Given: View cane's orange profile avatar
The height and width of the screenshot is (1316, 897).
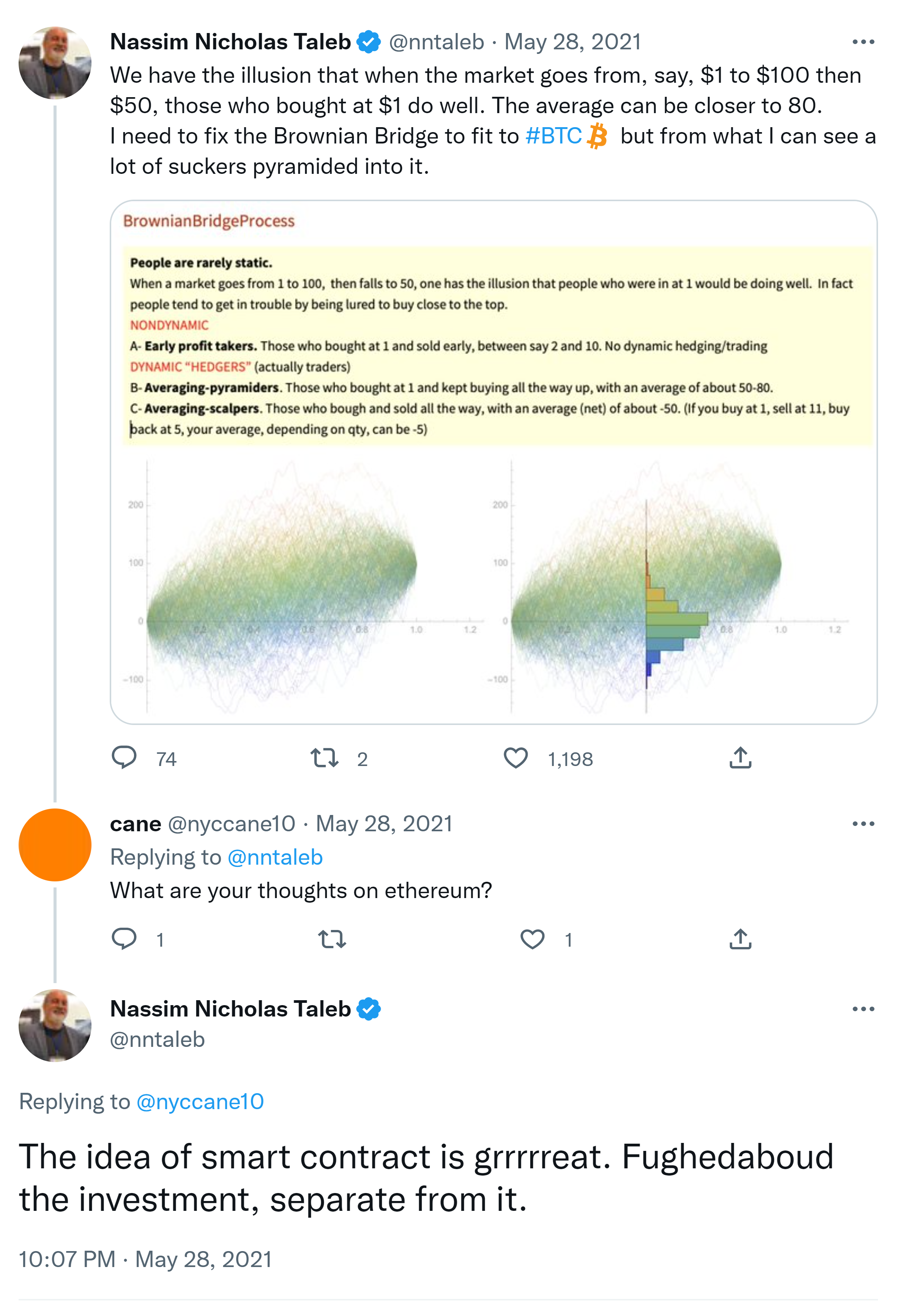Looking at the screenshot, I should click(x=55, y=845).
